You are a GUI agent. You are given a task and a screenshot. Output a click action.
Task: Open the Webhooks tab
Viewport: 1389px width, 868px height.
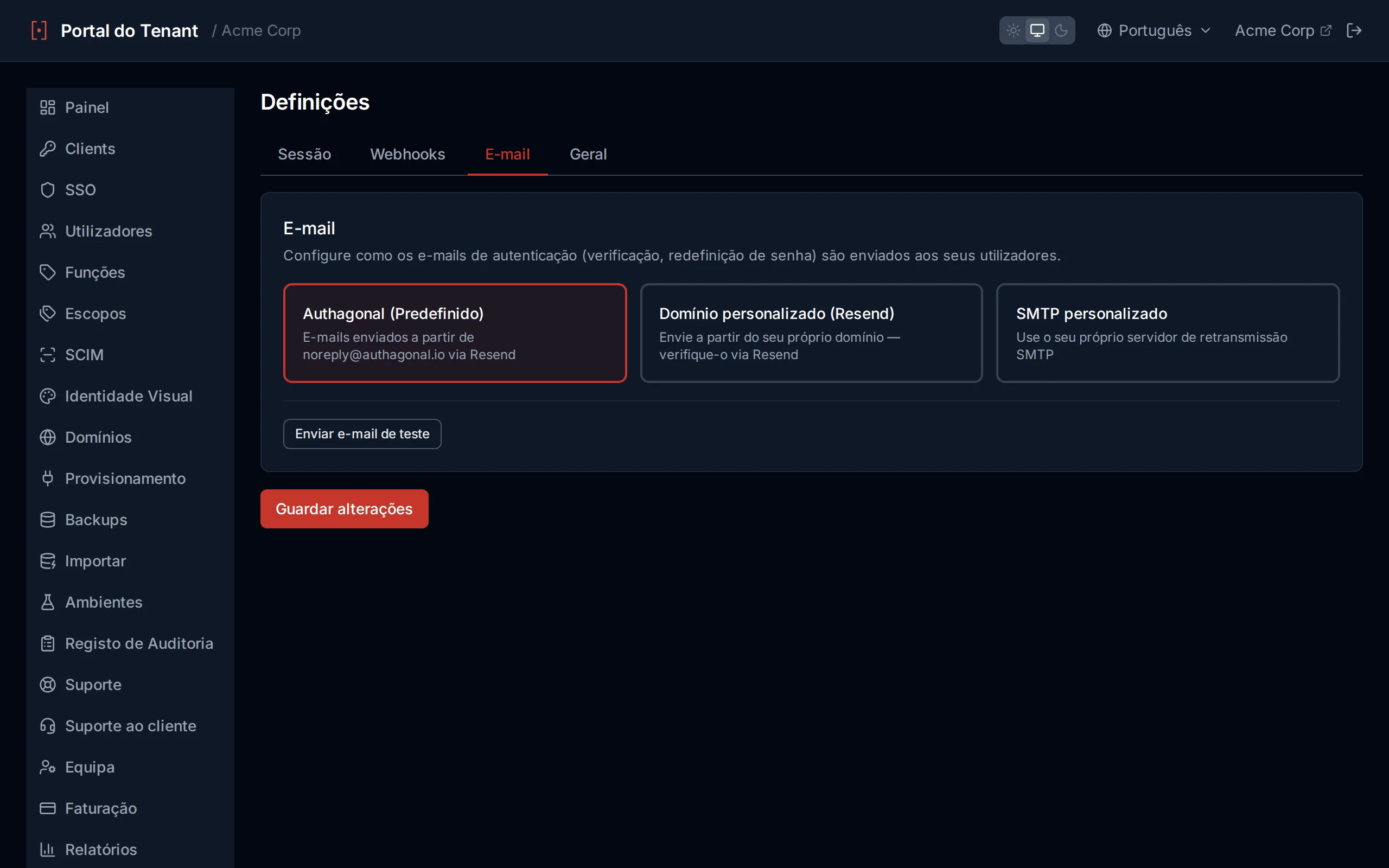407,155
